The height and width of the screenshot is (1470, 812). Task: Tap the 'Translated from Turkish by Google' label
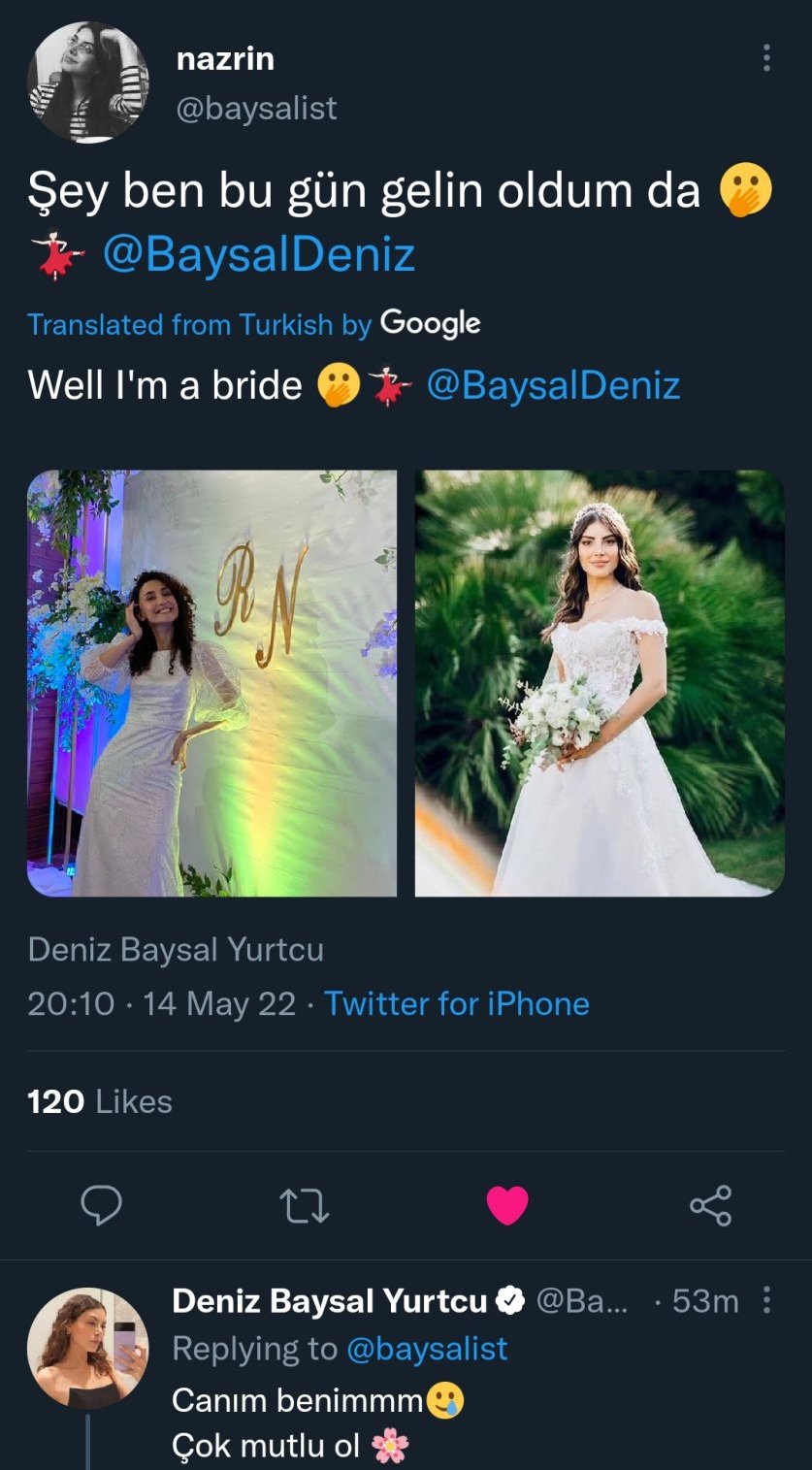tap(254, 324)
